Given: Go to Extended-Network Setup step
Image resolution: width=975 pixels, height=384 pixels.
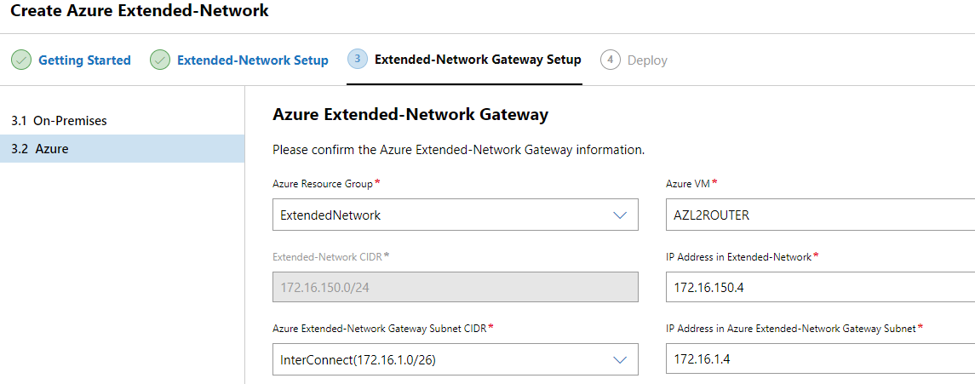Looking at the screenshot, I should point(253,60).
